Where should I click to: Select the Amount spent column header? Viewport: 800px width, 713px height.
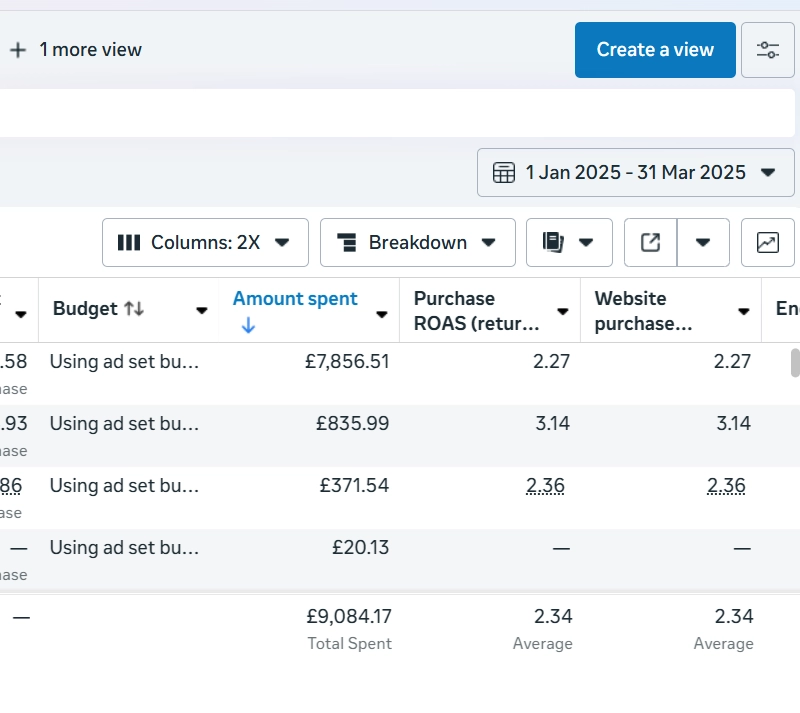295,299
